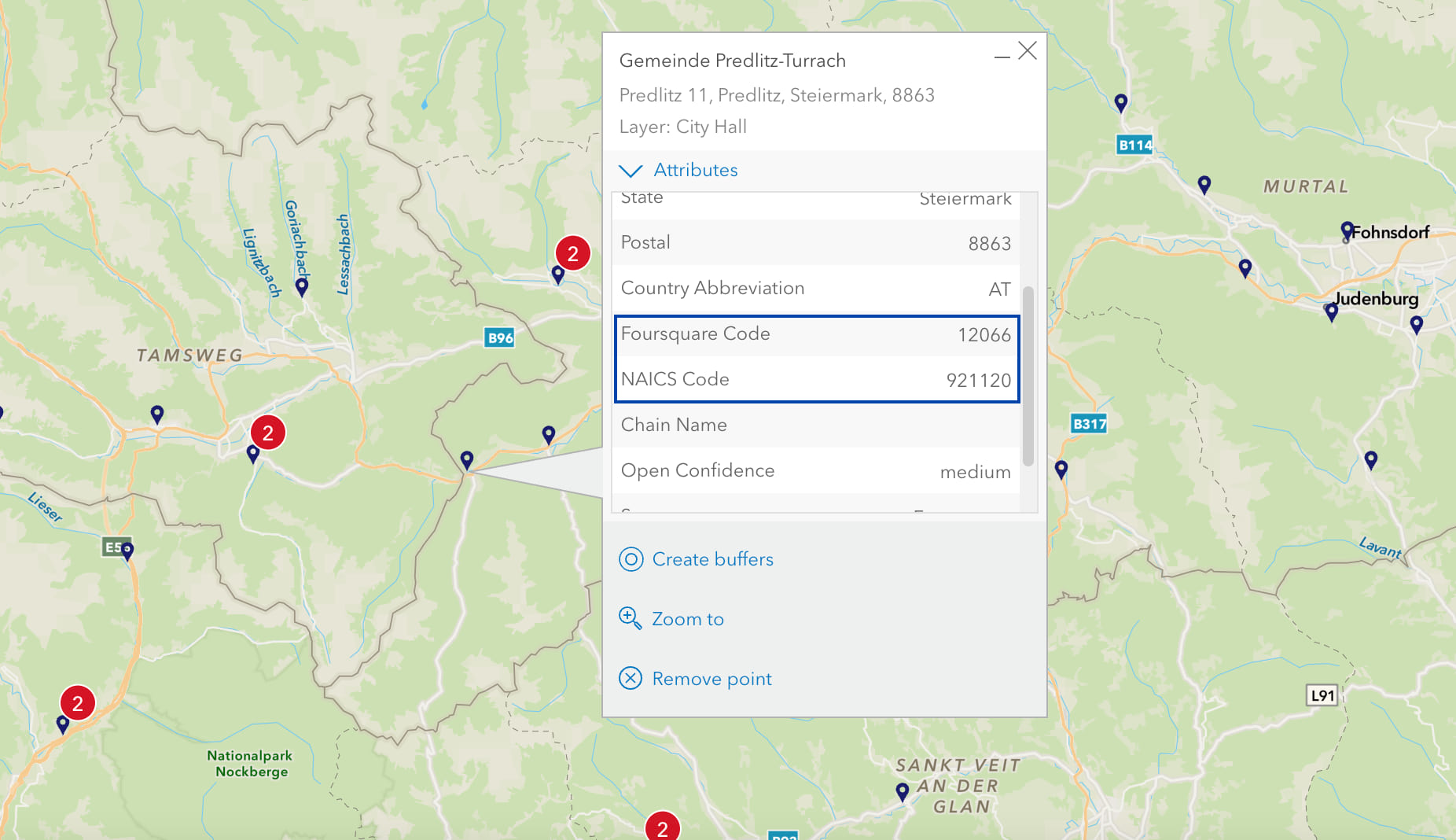Select the pin left of the MURTAL label
Viewport: 1456px width, 840px height.
click(1204, 185)
